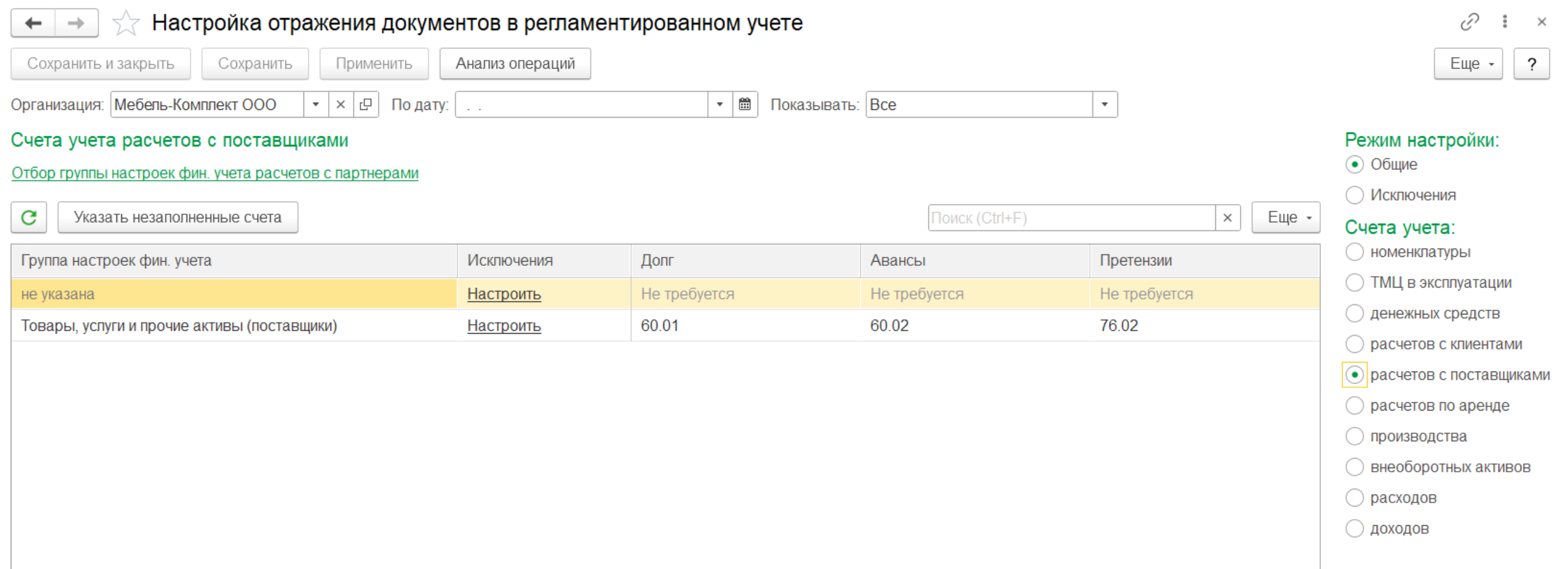Screen dimensions: 1568x569
Task: Open the three-dot options menu
Action: [1504, 22]
